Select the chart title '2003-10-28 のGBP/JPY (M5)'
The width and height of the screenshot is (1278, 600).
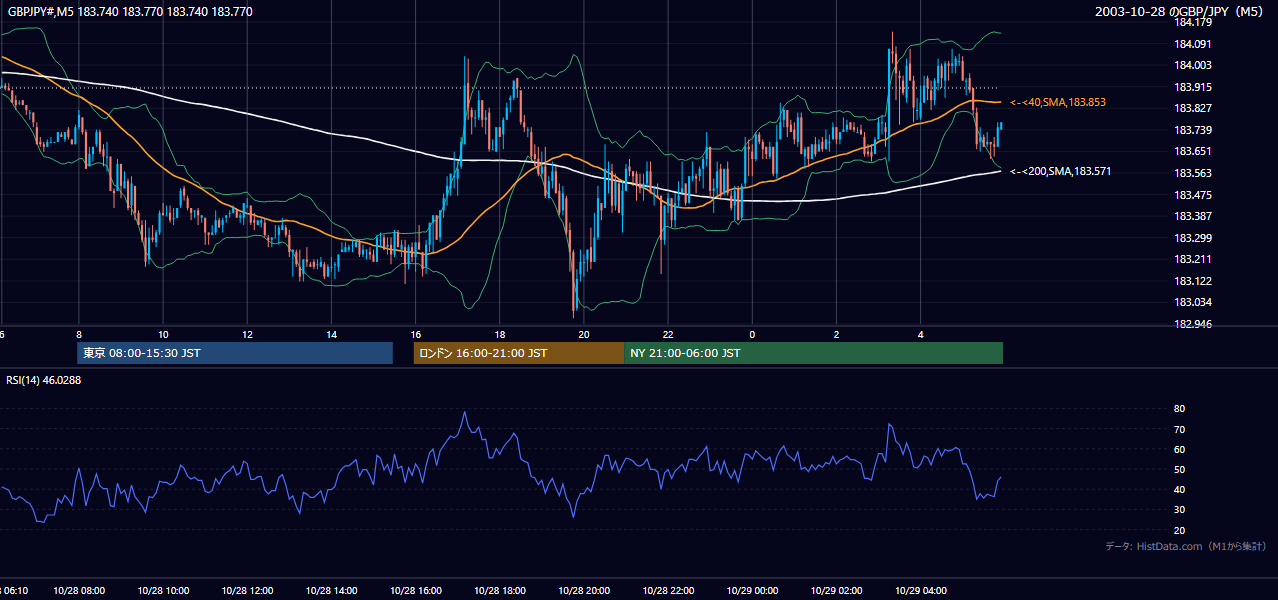1180,12
